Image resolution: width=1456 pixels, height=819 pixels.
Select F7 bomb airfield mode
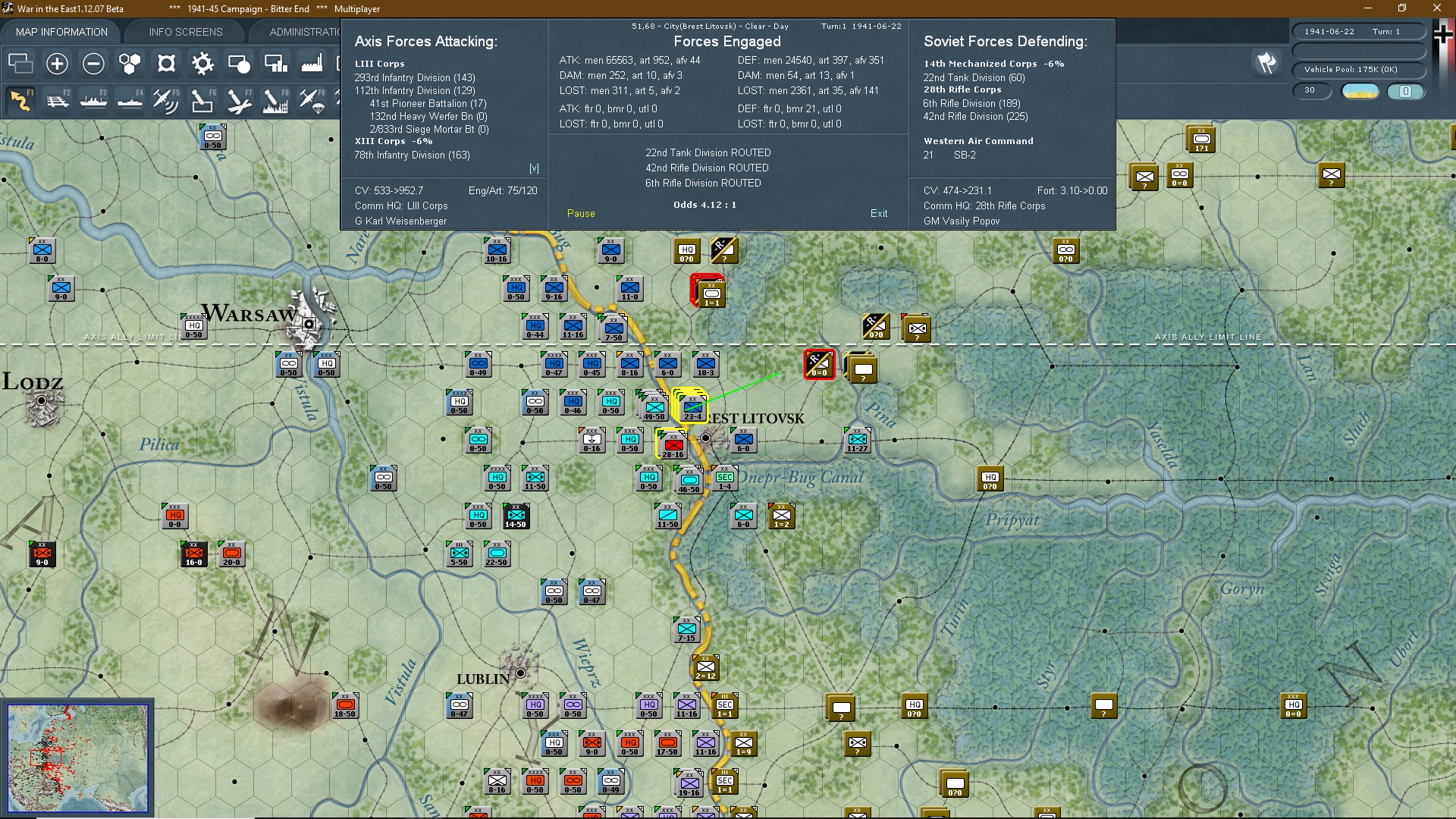239,100
